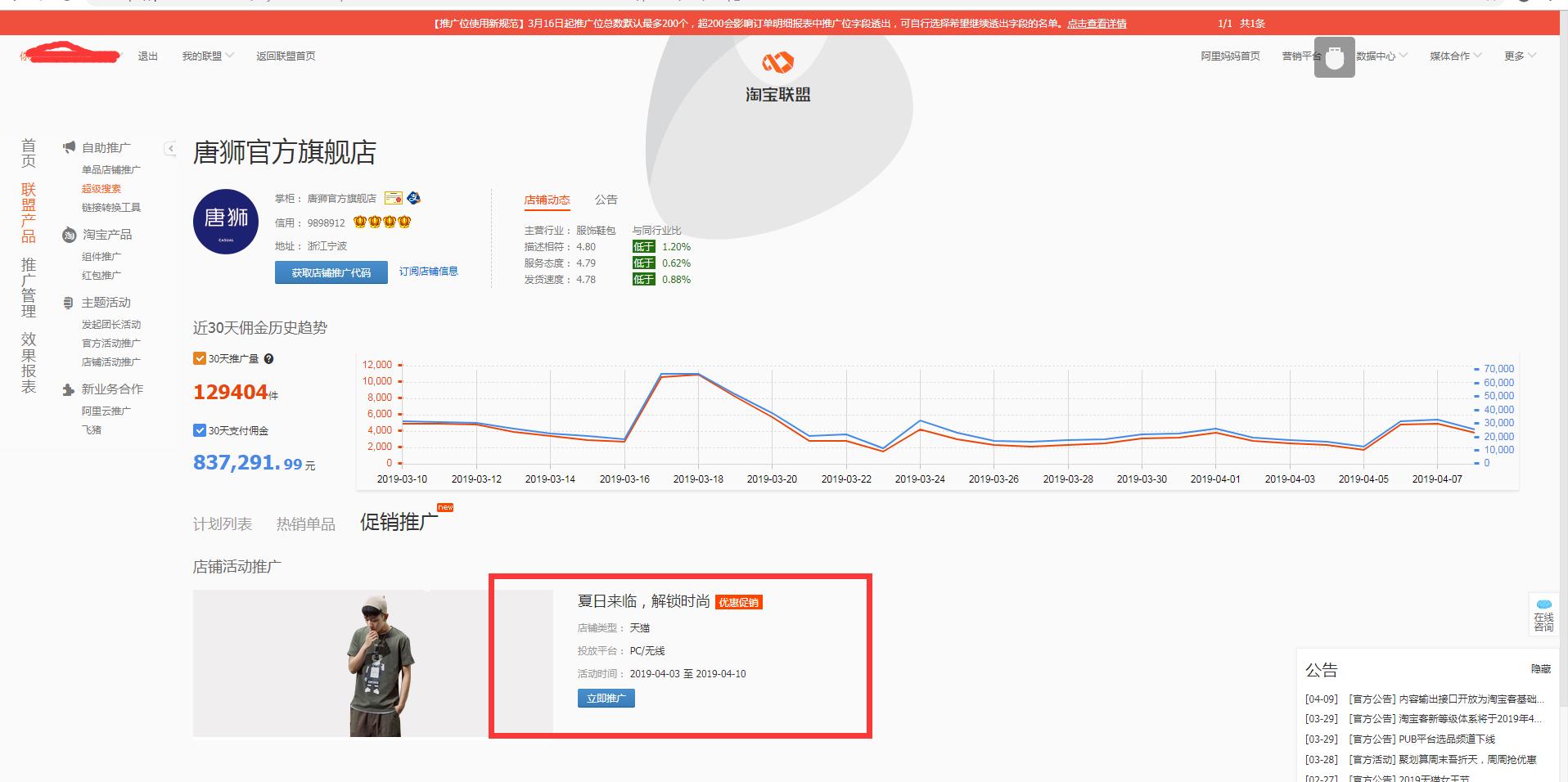Image resolution: width=1568 pixels, height=782 pixels.
Task: Click the 夏日来临，解锁时尚 promotion title
Action: [x=643, y=601]
